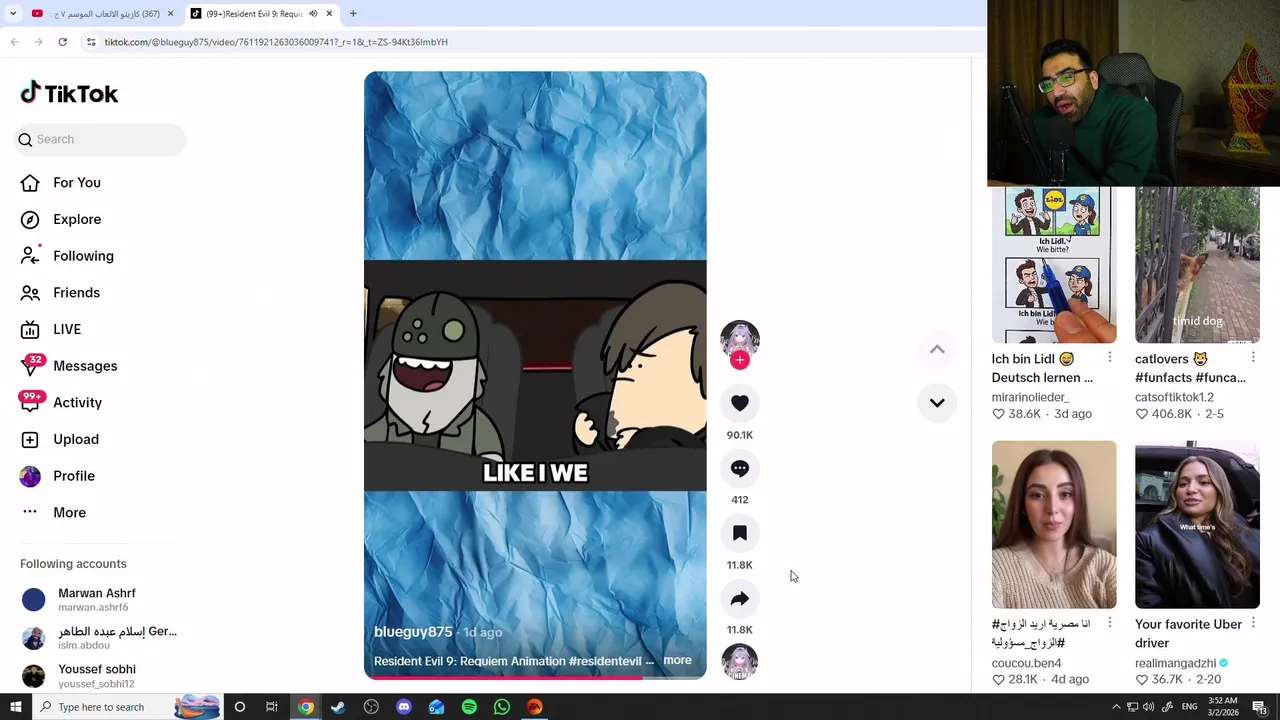Open the islm.abdou following account
The height and width of the screenshot is (720, 1280).
point(97,637)
